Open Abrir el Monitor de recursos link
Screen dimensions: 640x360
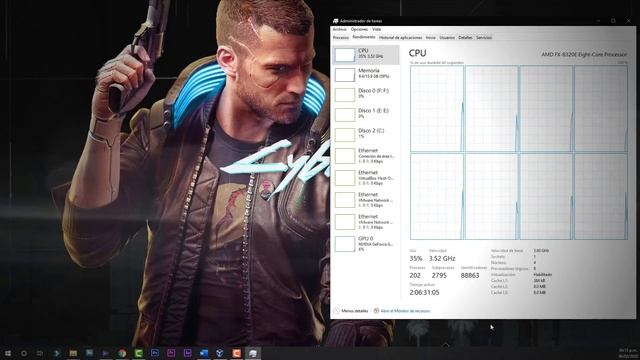(x=405, y=311)
